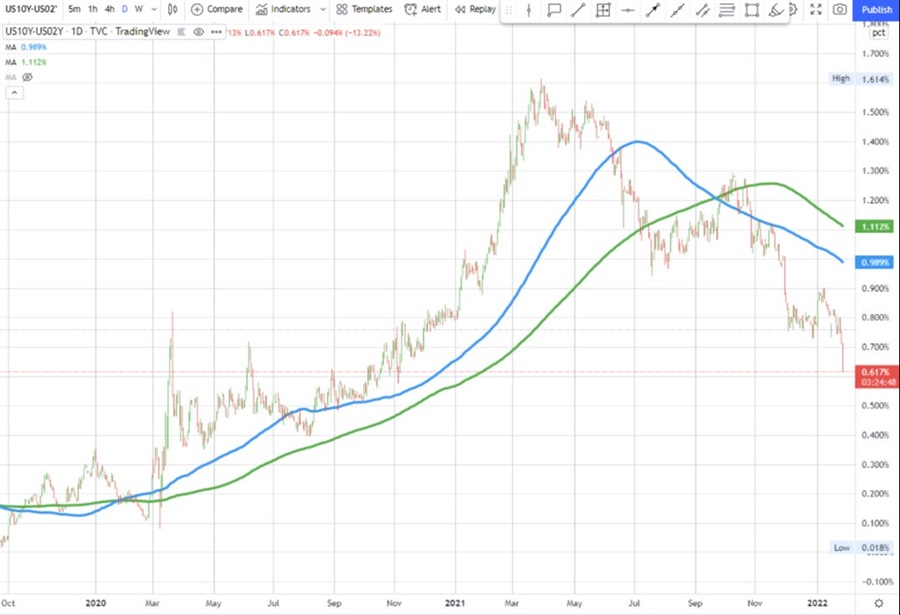The height and width of the screenshot is (615, 900).
Task: Show the hidden third MA indicator
Action: coord(28,76)
